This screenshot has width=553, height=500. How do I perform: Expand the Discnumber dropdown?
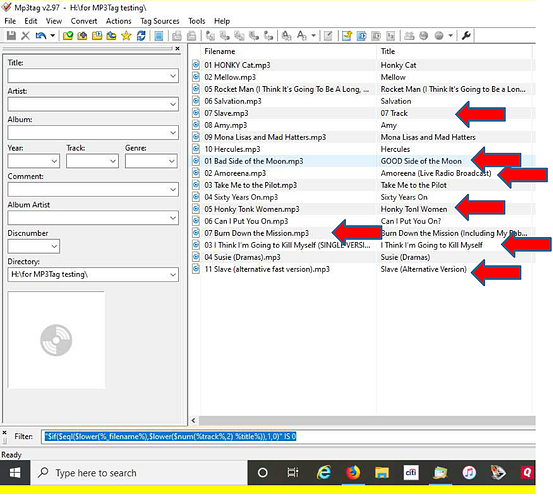click(54, 246)
